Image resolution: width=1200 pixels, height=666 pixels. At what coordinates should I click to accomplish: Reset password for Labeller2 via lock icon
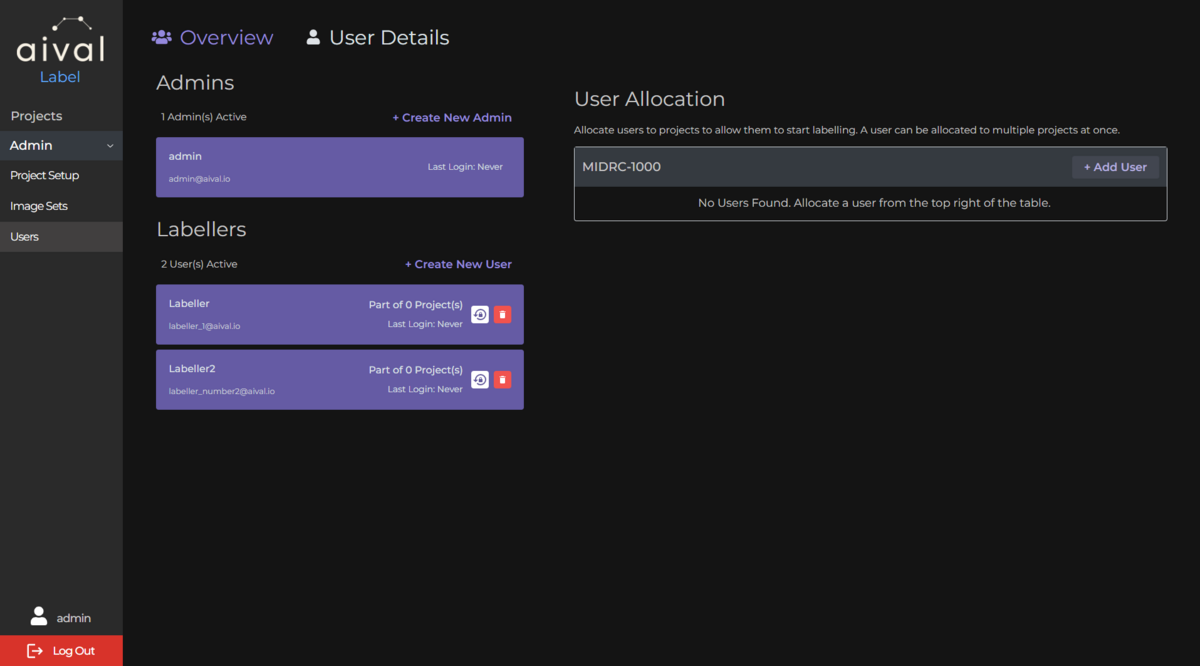tap(480, 380)
